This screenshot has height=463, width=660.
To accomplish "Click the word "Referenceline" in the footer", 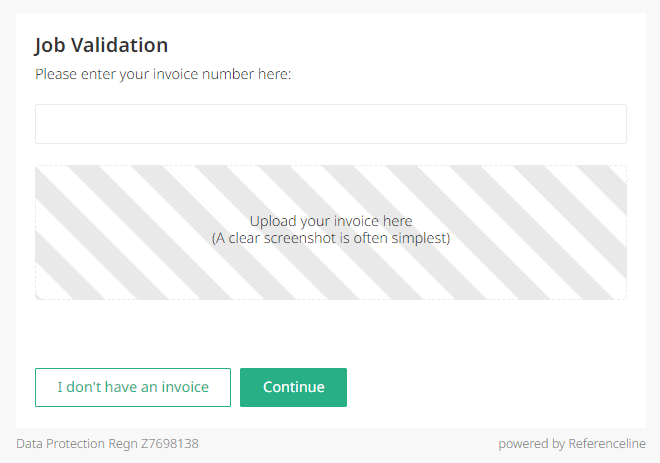I will coord(606,443).
